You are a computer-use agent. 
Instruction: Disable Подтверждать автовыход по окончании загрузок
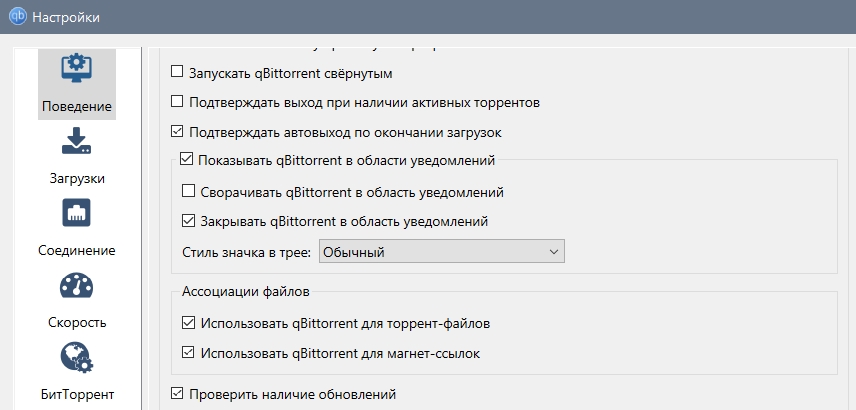click(x=177, y=131)
